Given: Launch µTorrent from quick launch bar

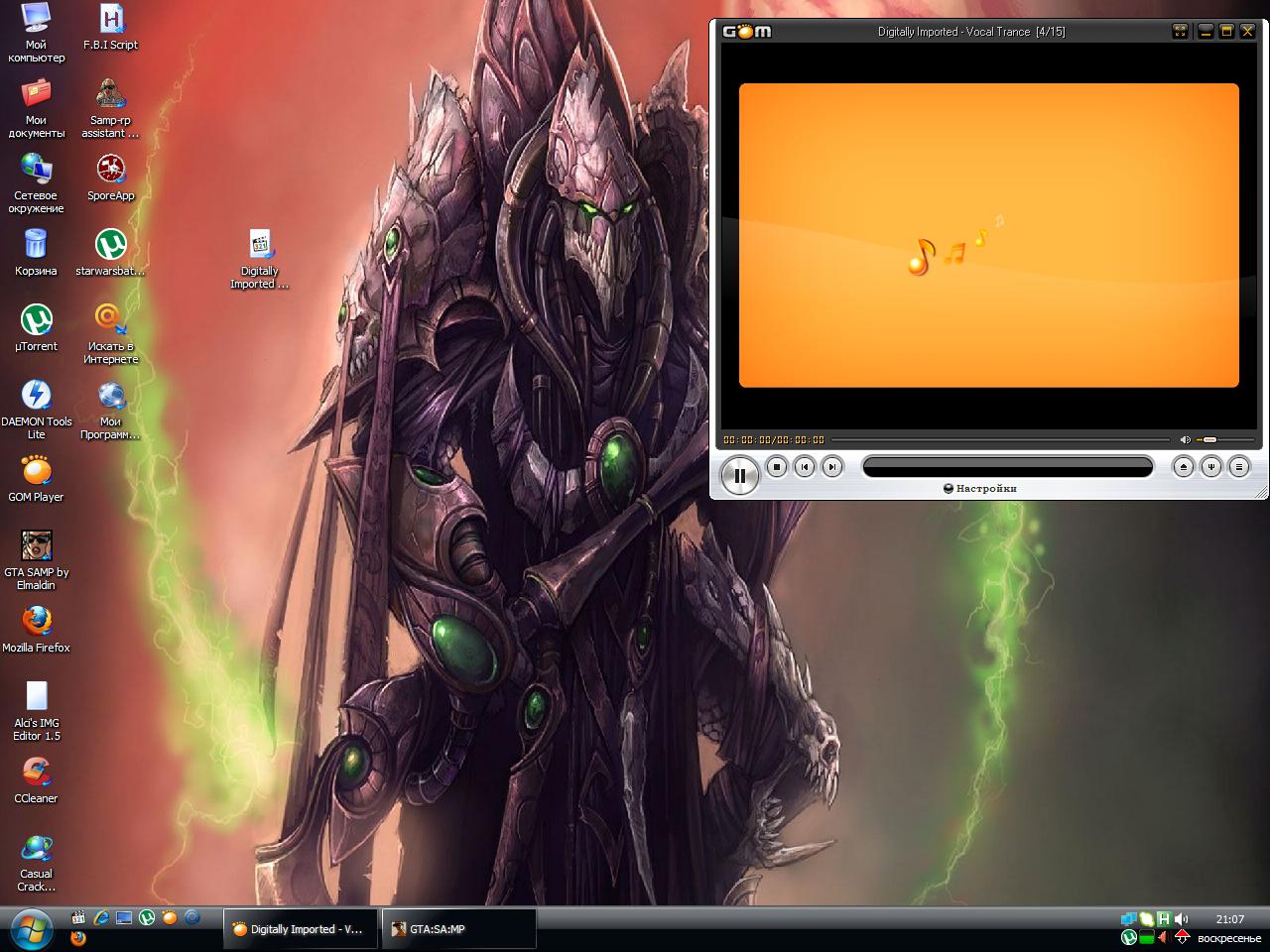Looking at the screenshot, I should click(x=147, y=918).
